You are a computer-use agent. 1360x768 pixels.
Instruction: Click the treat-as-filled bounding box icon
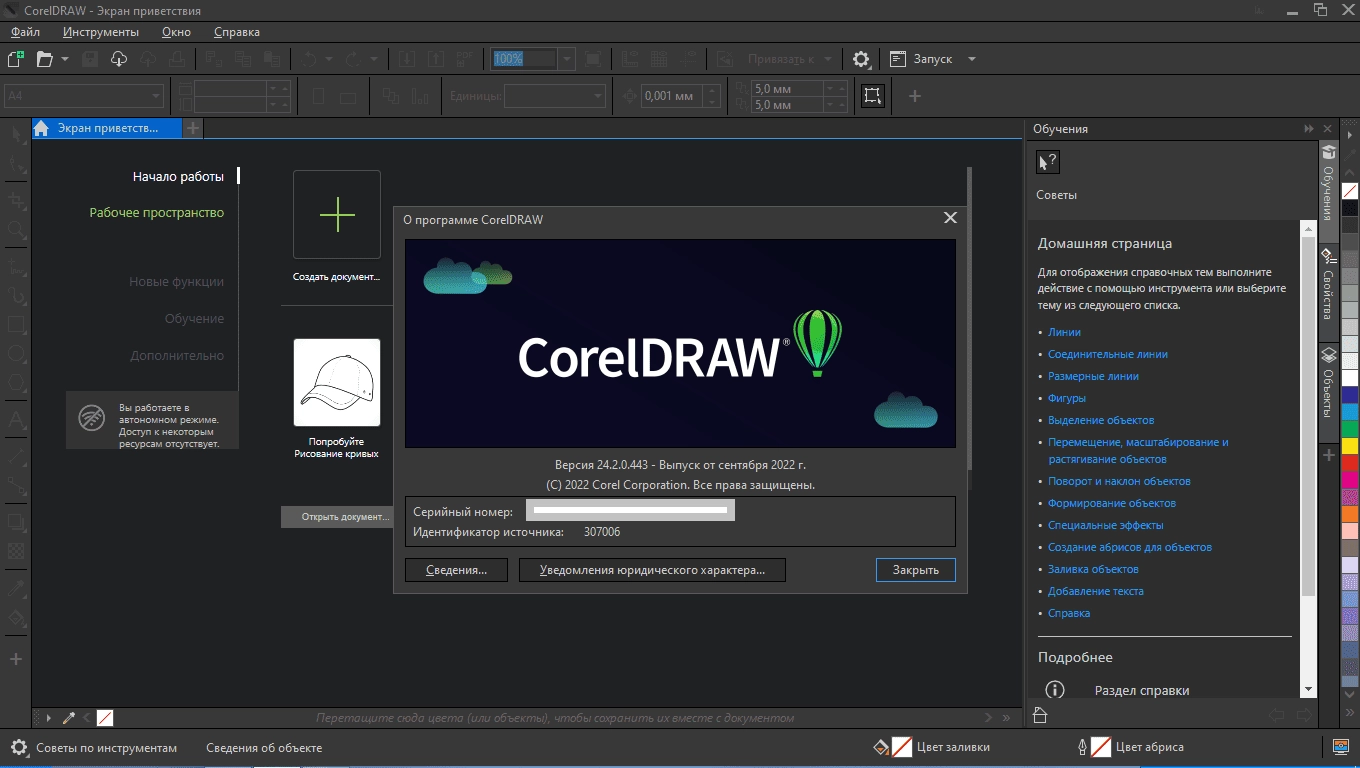(x=873, y=96)
